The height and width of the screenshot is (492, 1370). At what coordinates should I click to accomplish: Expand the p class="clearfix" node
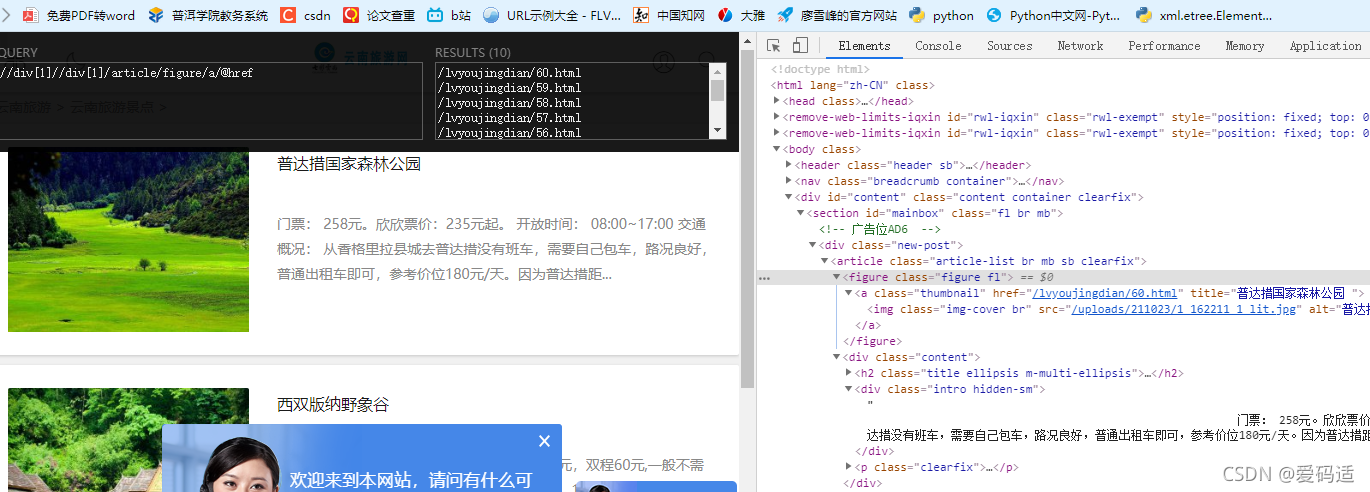848,467
